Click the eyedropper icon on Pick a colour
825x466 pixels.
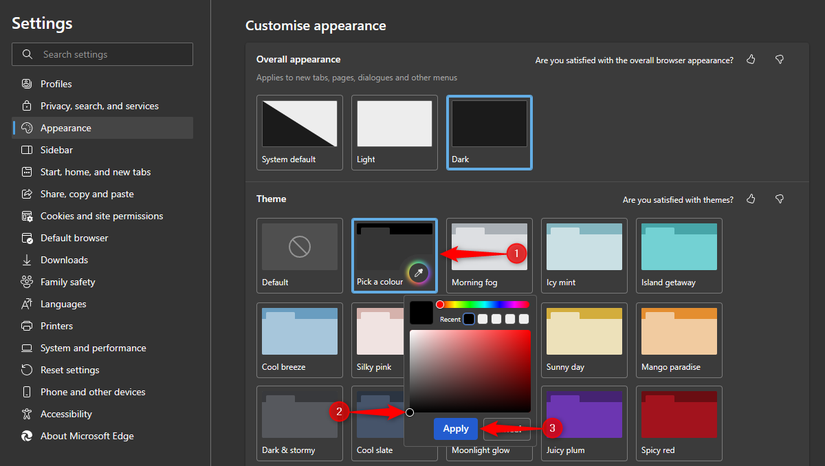click(x=418, y=272)
